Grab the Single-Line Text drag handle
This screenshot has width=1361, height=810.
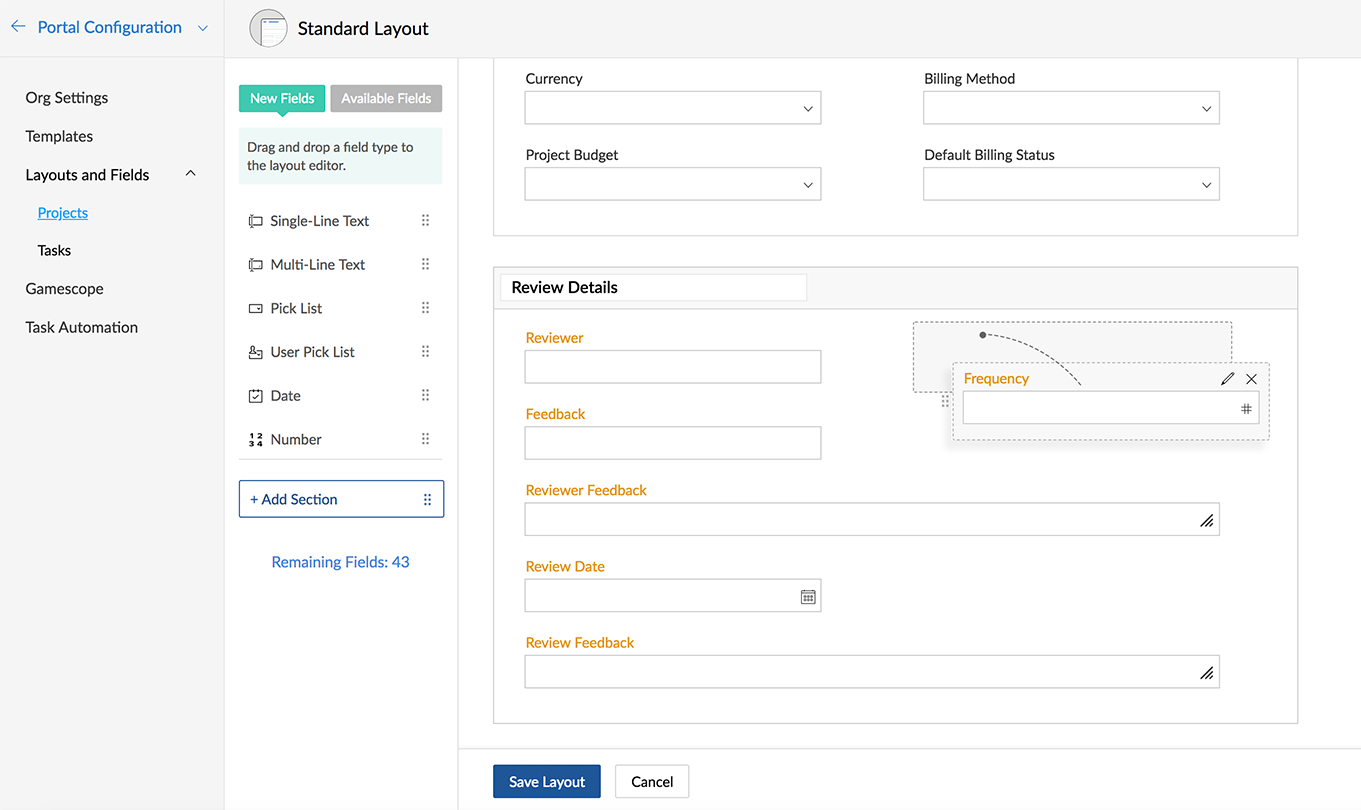(x=425, y=221)
